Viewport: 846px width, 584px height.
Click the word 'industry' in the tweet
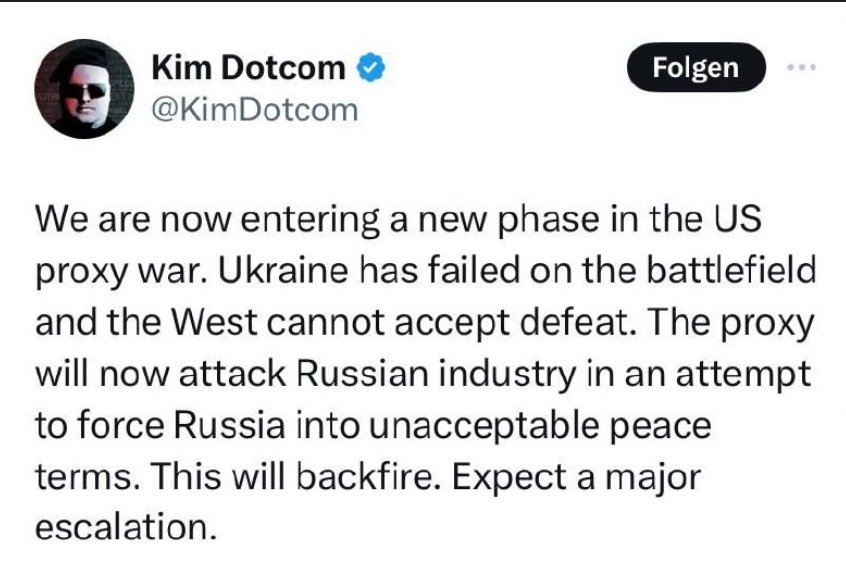click(508, 376)
